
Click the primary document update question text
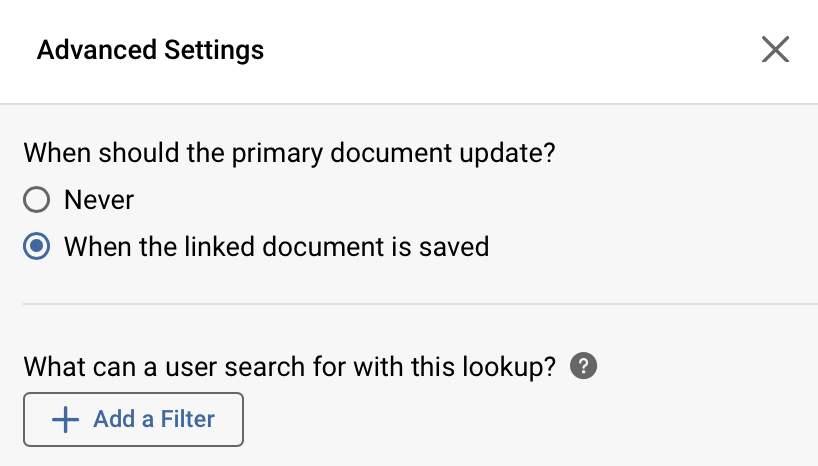289,154
